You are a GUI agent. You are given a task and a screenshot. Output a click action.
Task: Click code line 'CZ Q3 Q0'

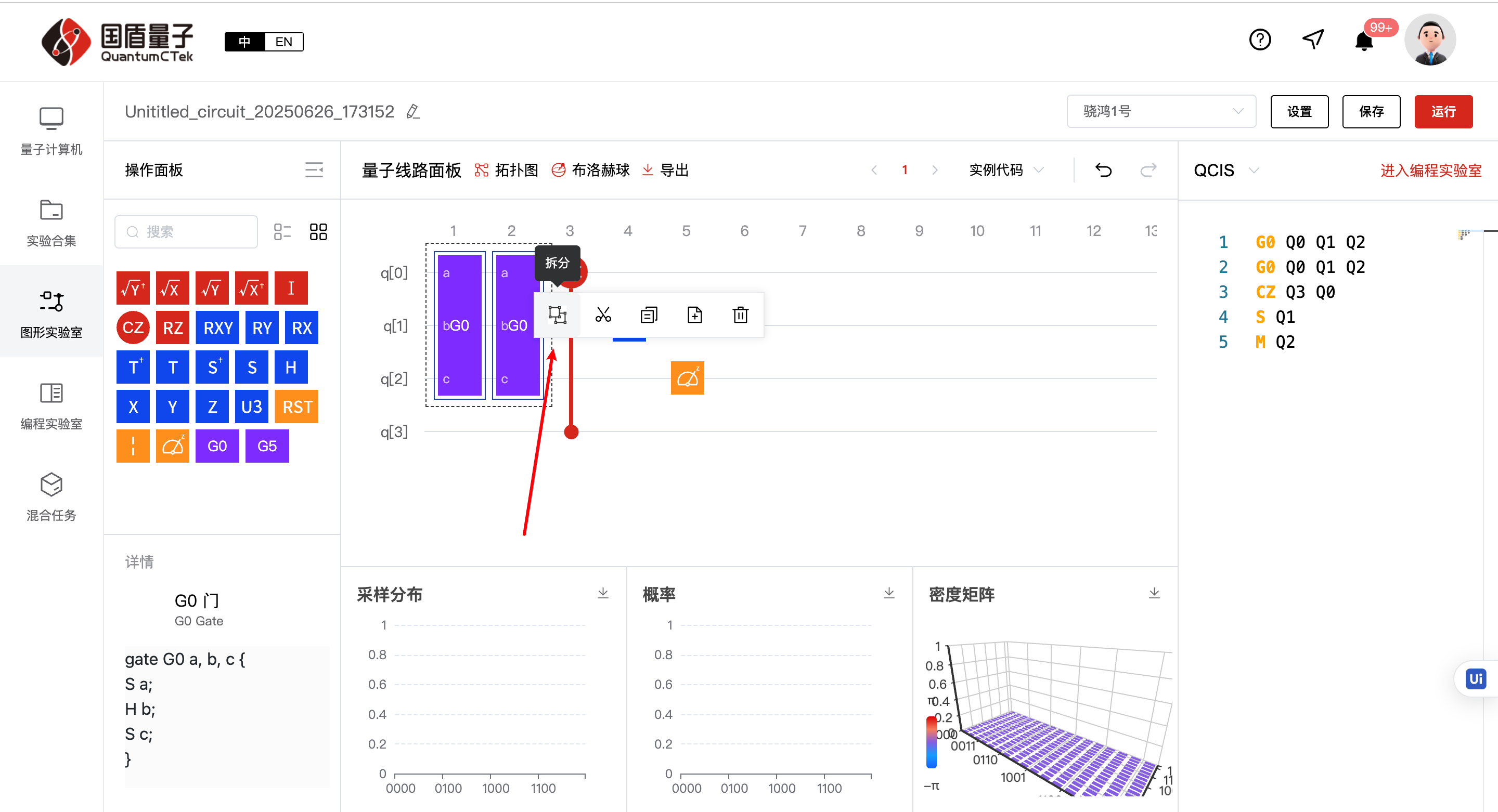pyautogui.click(x=1295, y=292)
